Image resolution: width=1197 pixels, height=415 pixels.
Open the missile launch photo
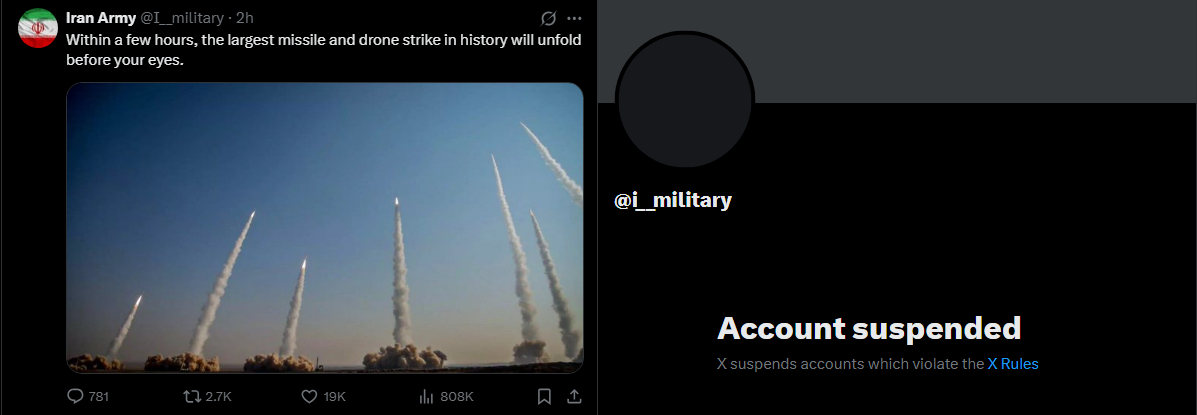pyautogui.click(x=324, y=227)
